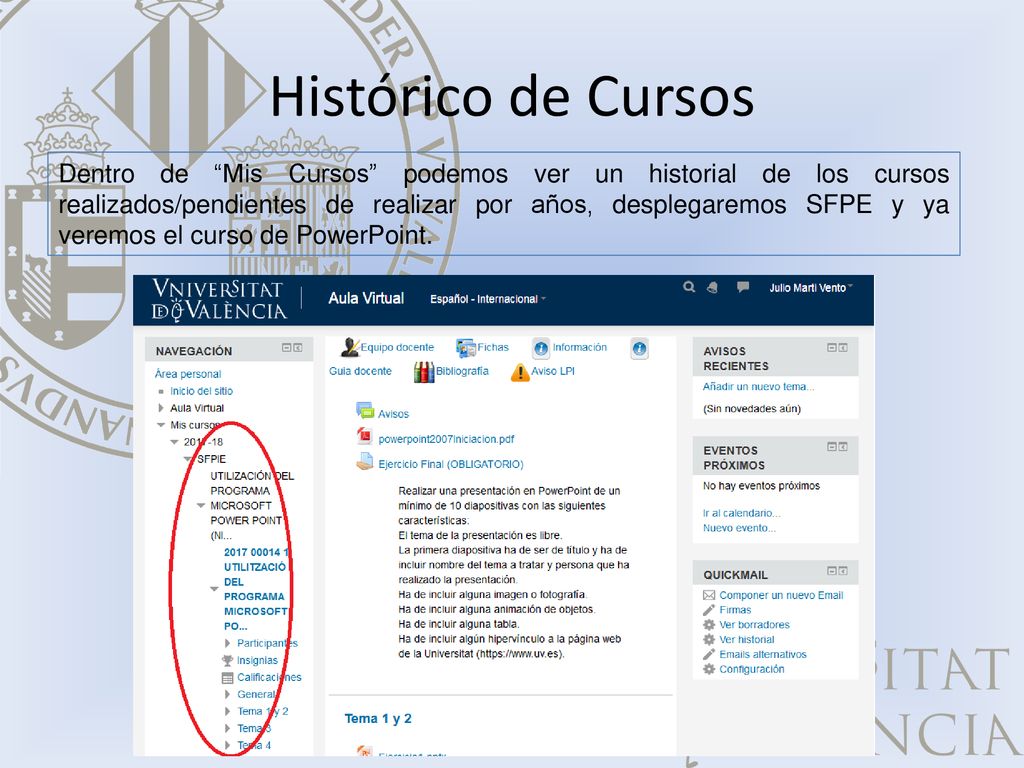Dock the Quickmail block
The width and height of the screenshot is (1024, 768).
tap(843, 571)
